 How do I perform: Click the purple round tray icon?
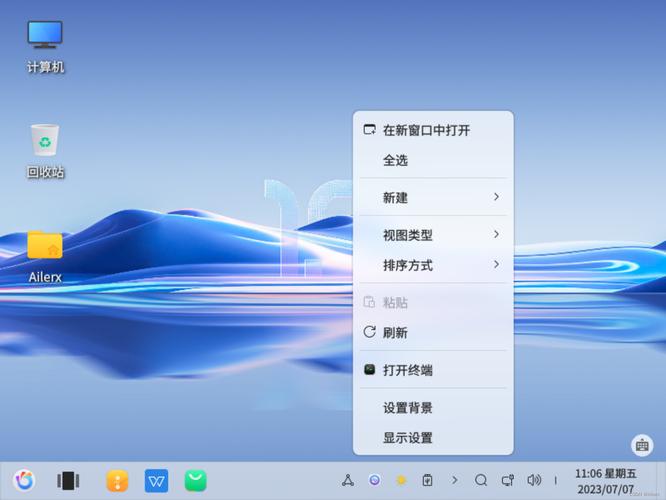[x=375, y=480]
